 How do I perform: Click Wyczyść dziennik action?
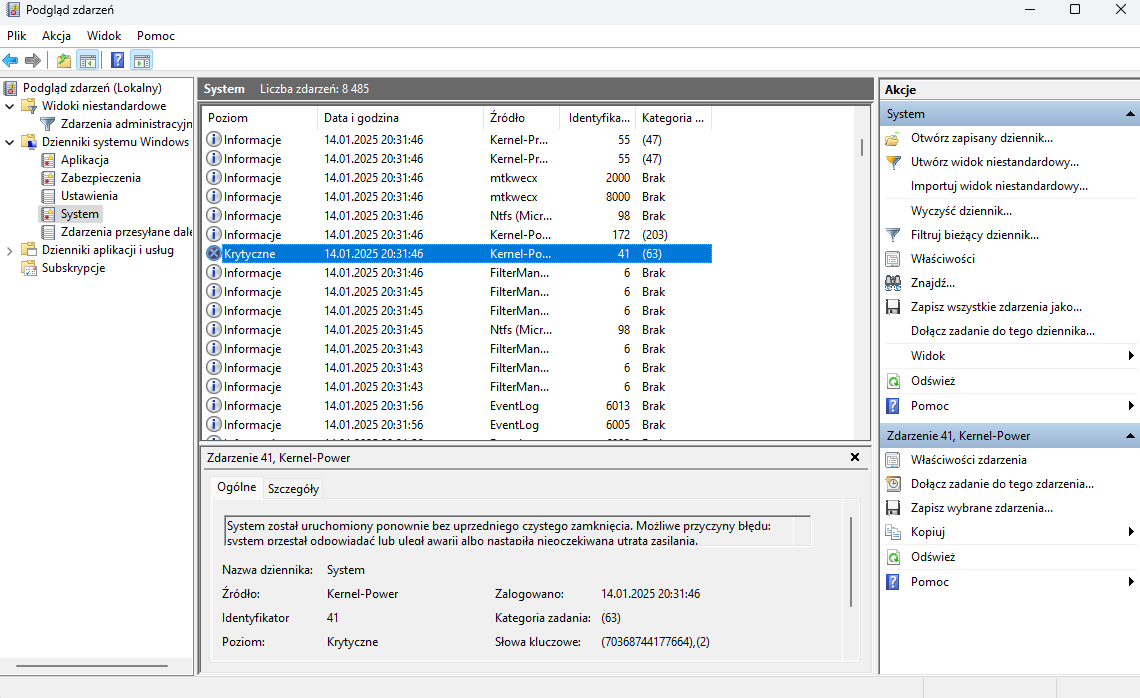tap(961, 211)
